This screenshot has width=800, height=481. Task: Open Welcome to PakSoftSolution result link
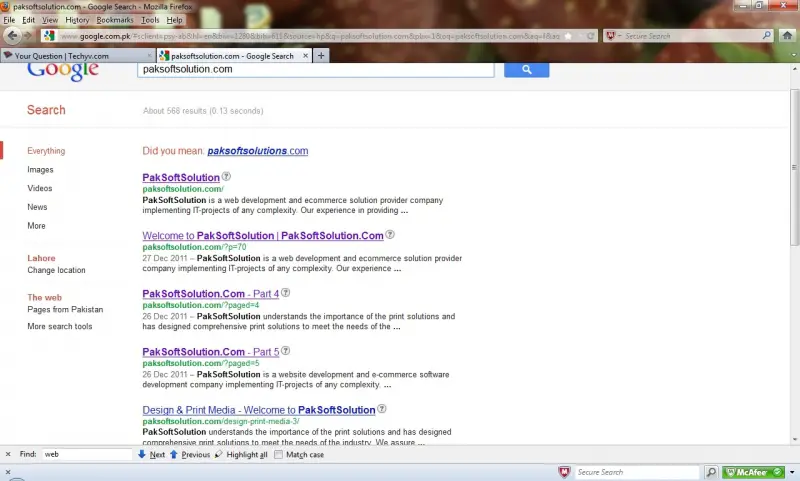(263, 236)
